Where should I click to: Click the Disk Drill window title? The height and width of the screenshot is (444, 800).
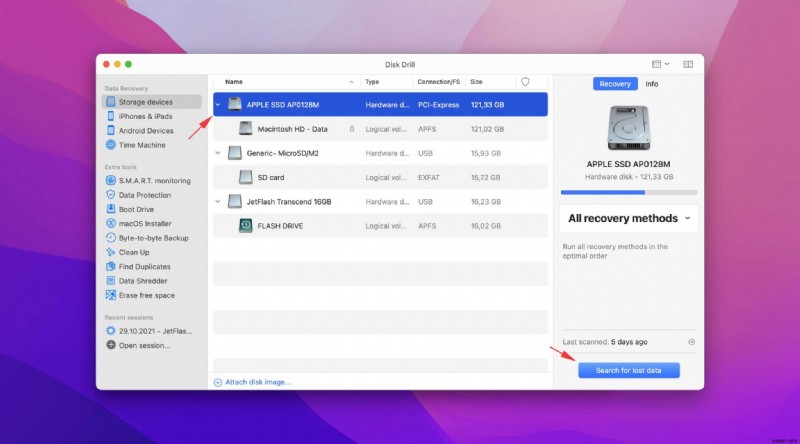pyautogui.click(x=400, y=64)
